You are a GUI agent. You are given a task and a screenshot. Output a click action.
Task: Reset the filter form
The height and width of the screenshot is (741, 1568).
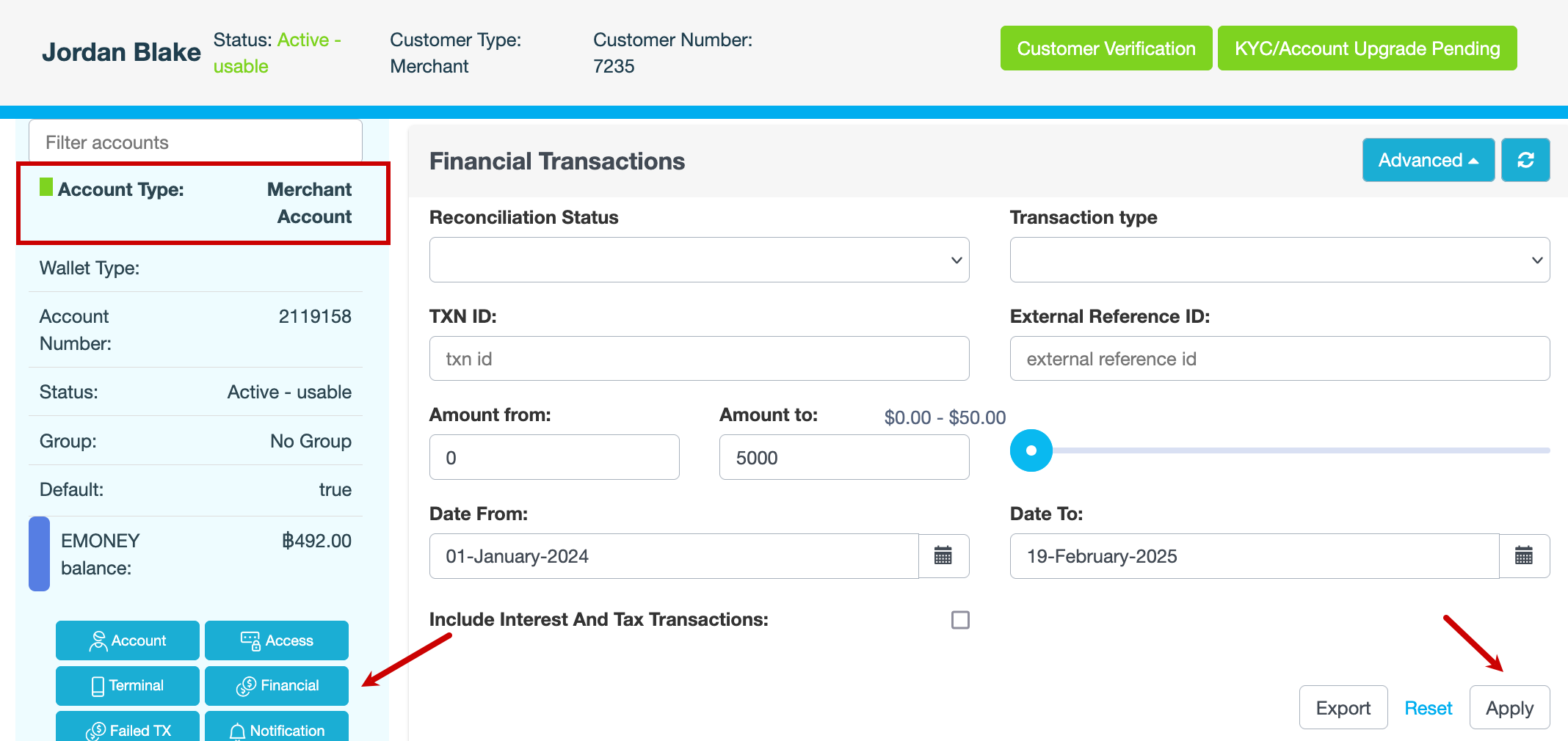pos(1428,708)
